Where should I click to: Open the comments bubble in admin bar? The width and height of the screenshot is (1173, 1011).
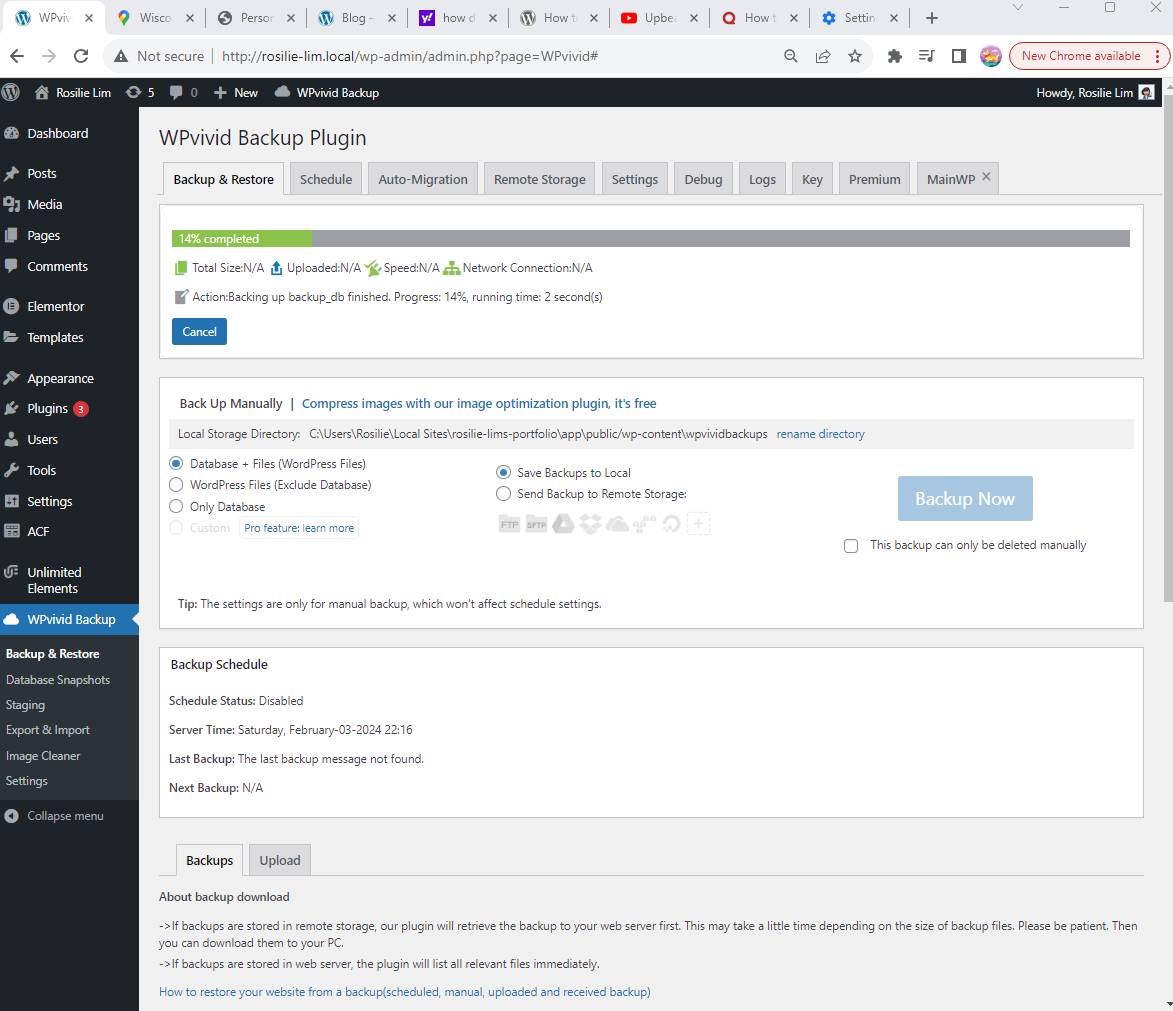coord(183,92)
